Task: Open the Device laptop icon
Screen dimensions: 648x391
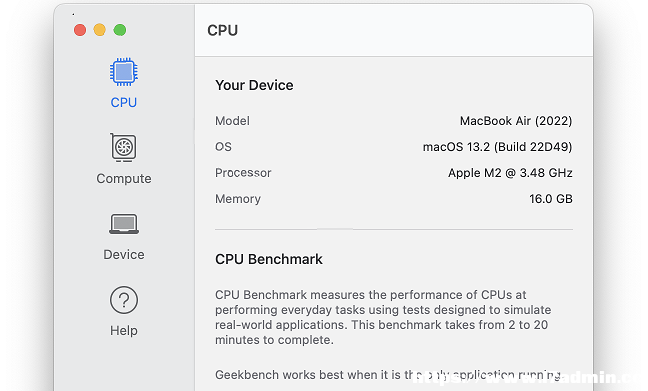Action: pos(124,224)
